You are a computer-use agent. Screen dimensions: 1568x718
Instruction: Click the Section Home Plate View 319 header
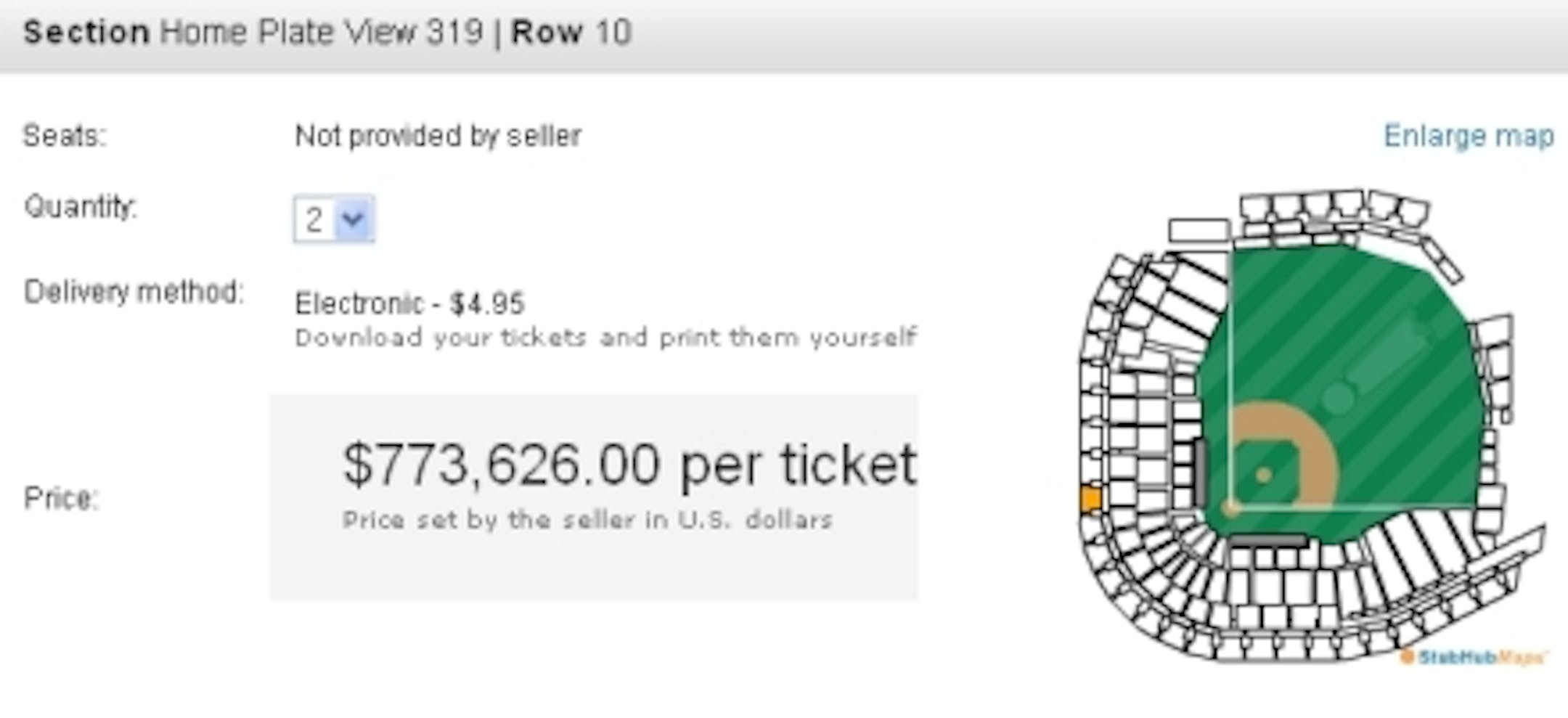pos(253,33)
